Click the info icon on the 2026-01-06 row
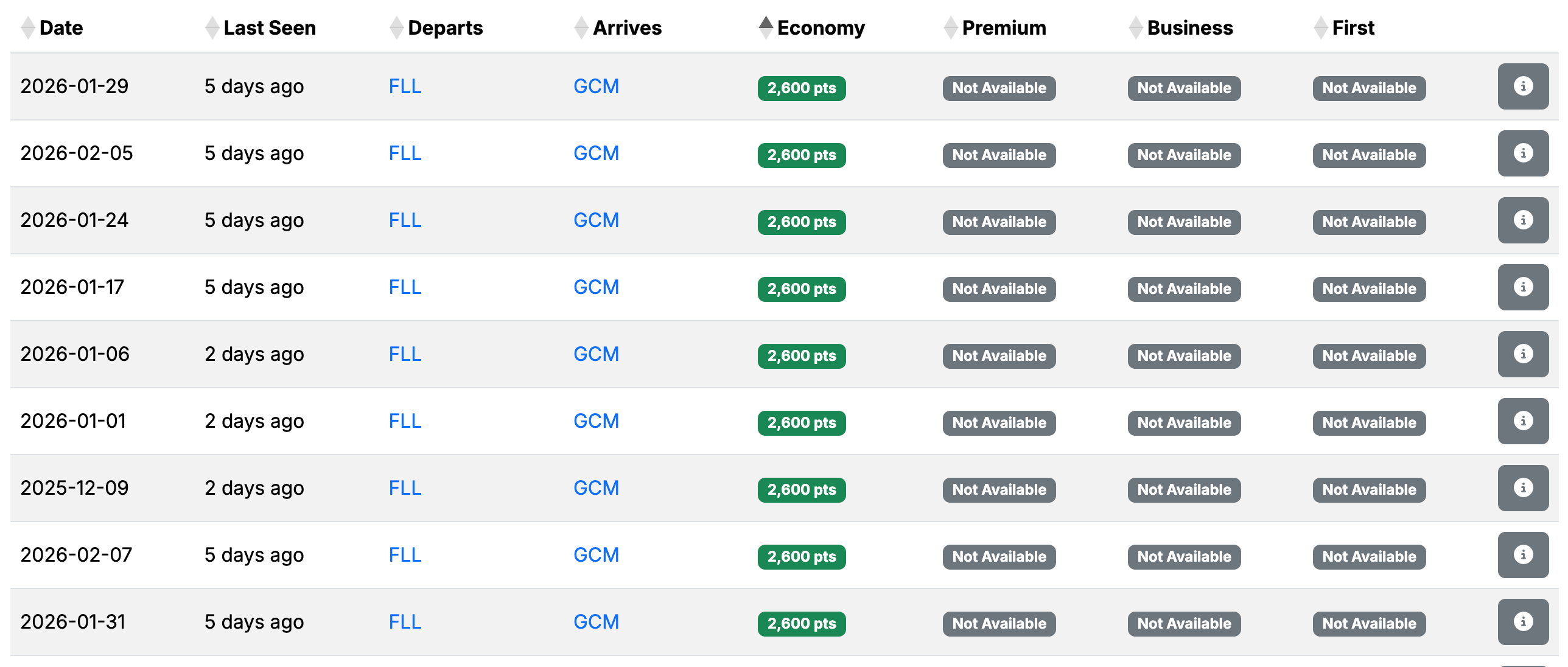This screenshot has width=1568, height=667. [1523, 354]
